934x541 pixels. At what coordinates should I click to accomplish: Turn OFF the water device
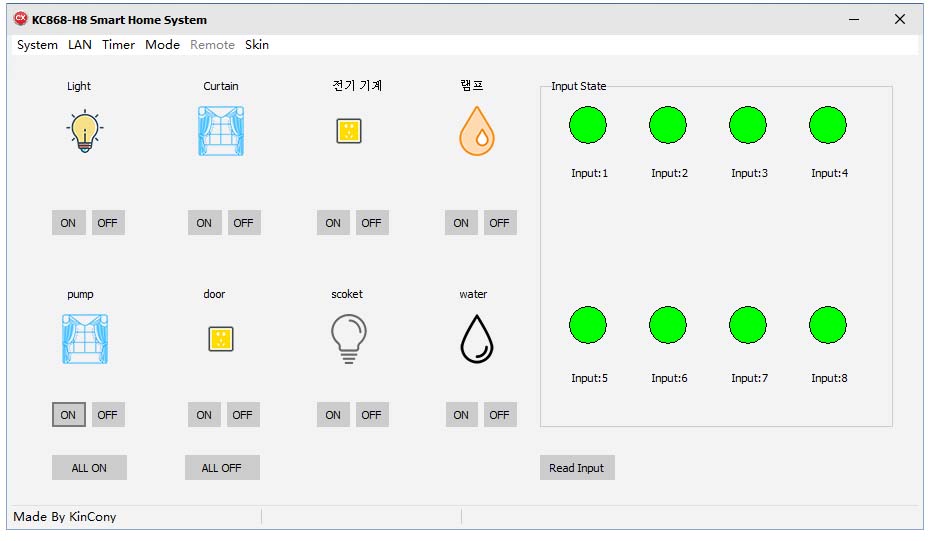(x=500, y=415)
